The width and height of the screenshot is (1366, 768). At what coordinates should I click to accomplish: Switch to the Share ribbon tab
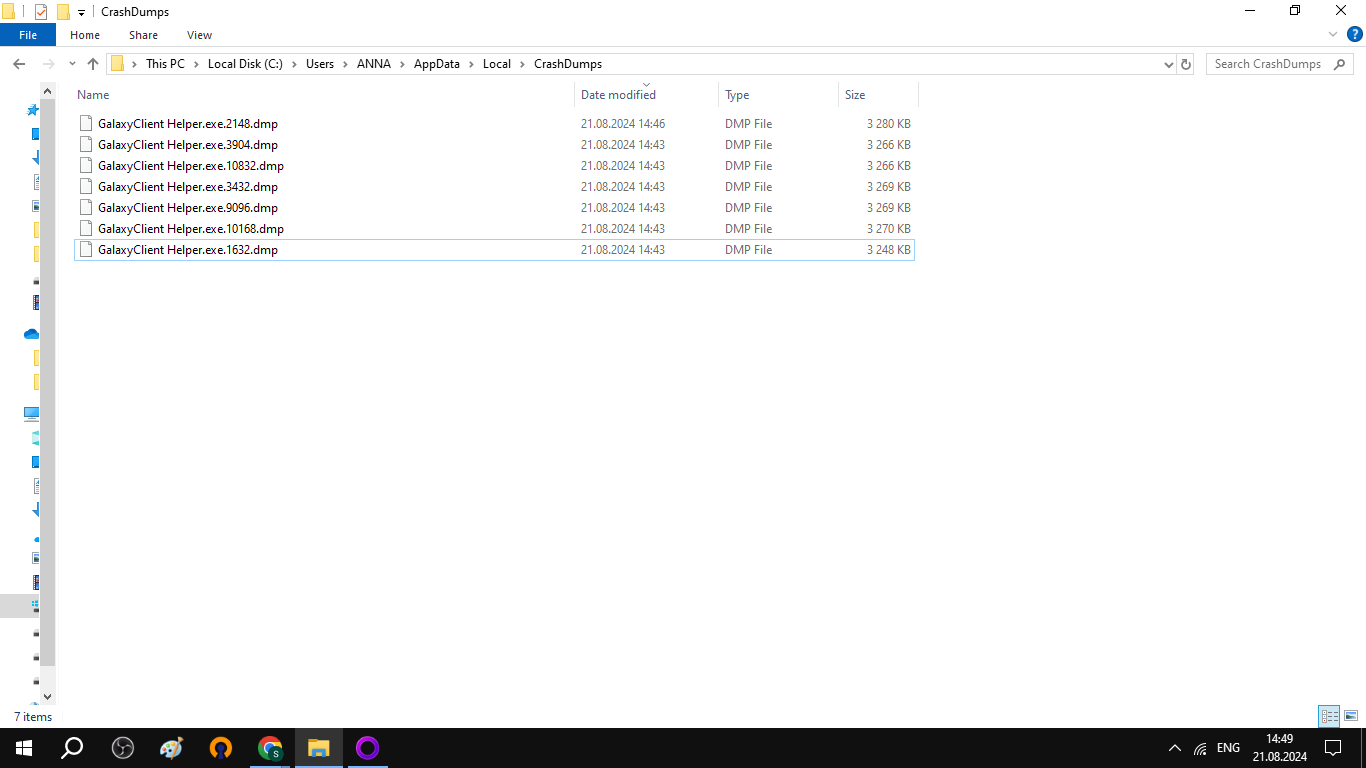[x=143, y=35]
